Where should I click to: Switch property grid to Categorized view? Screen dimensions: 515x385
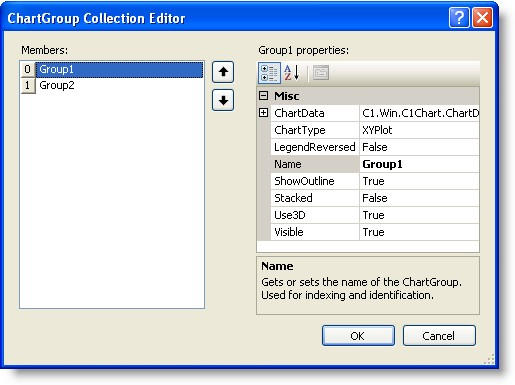click(269, 73)
